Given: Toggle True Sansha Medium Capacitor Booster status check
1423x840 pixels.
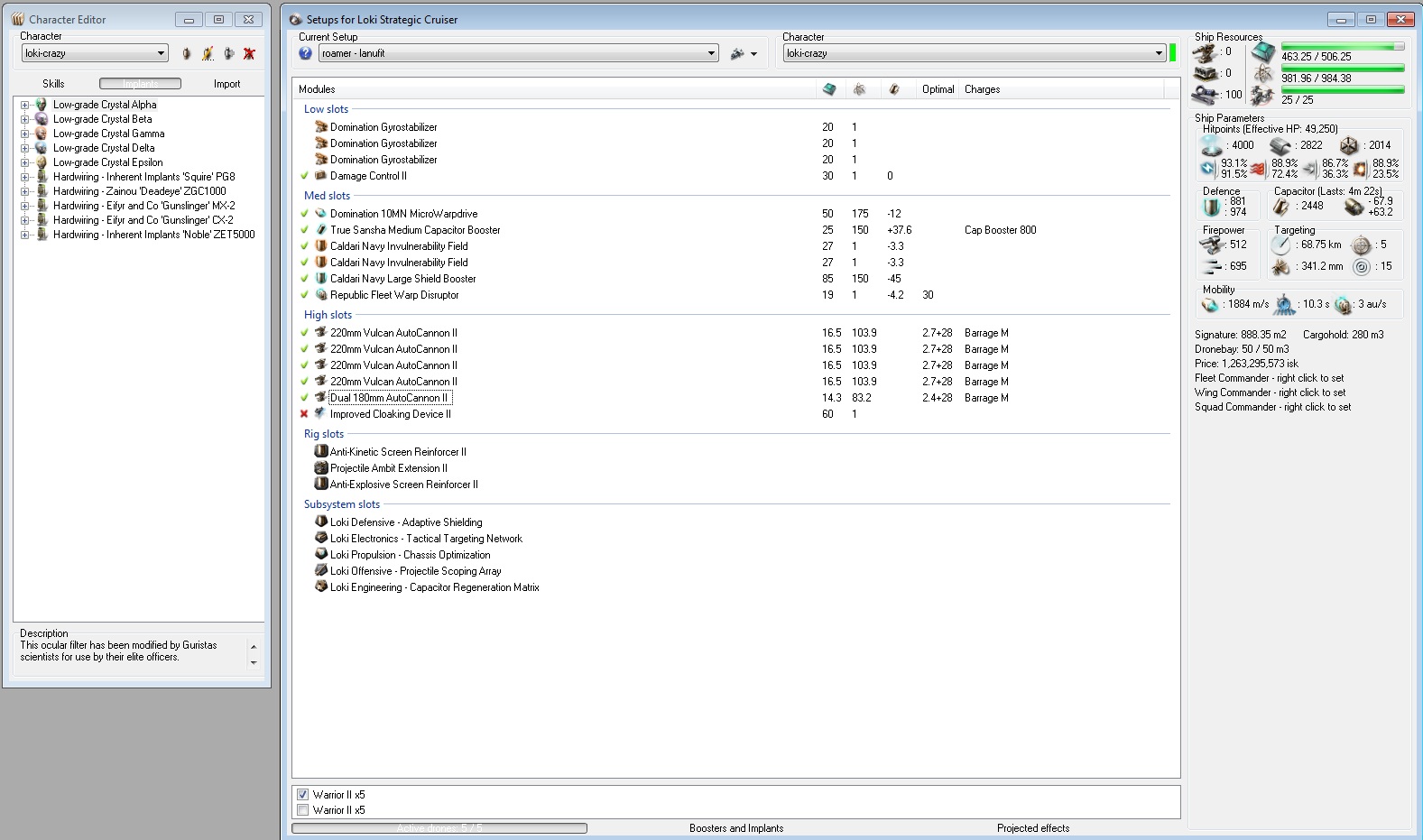Looking at the screenshot, I should (304, 230).
